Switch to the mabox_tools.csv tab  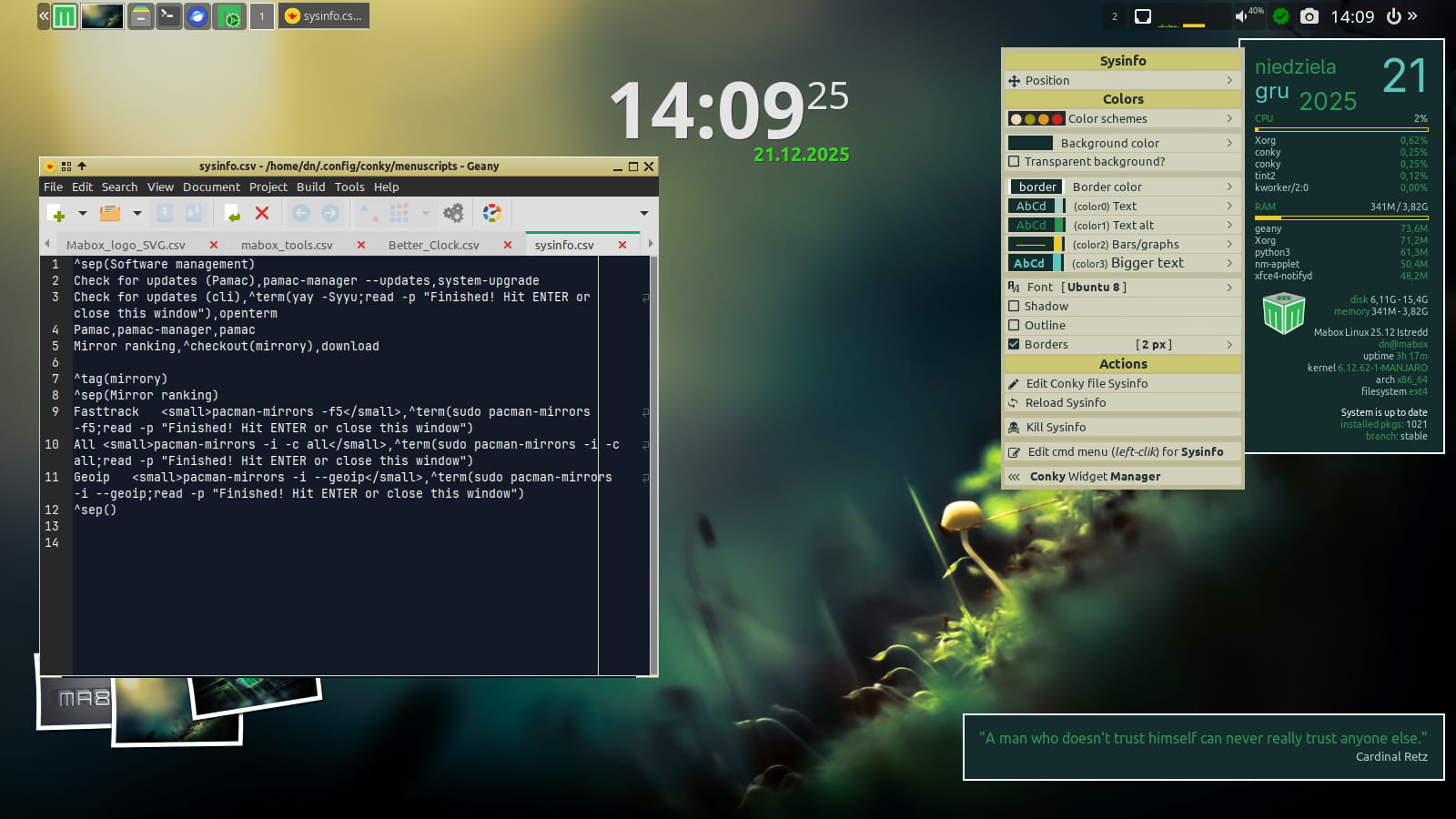tap(287, 246)
